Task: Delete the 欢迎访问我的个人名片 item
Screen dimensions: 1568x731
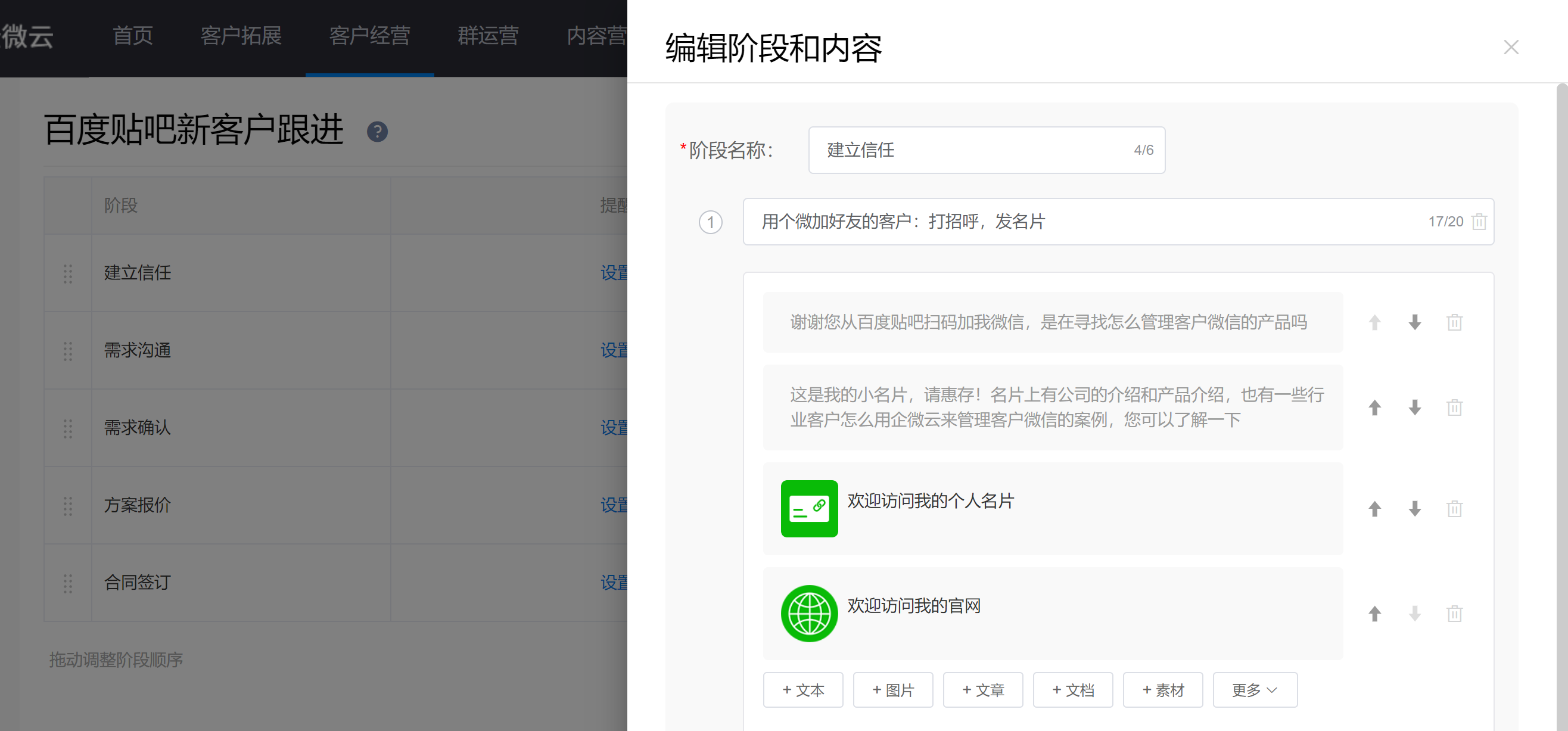Action: (1455, 509)
